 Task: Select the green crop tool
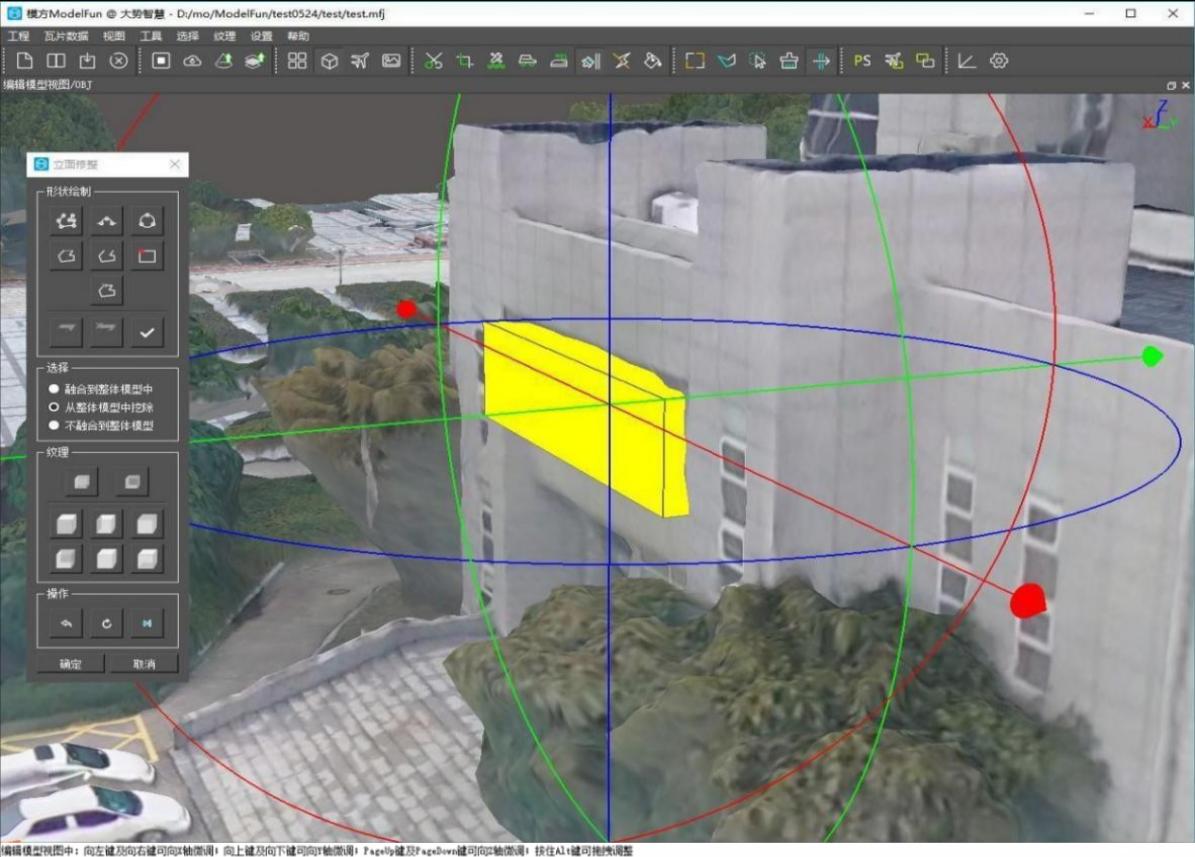tap(465, 61)
